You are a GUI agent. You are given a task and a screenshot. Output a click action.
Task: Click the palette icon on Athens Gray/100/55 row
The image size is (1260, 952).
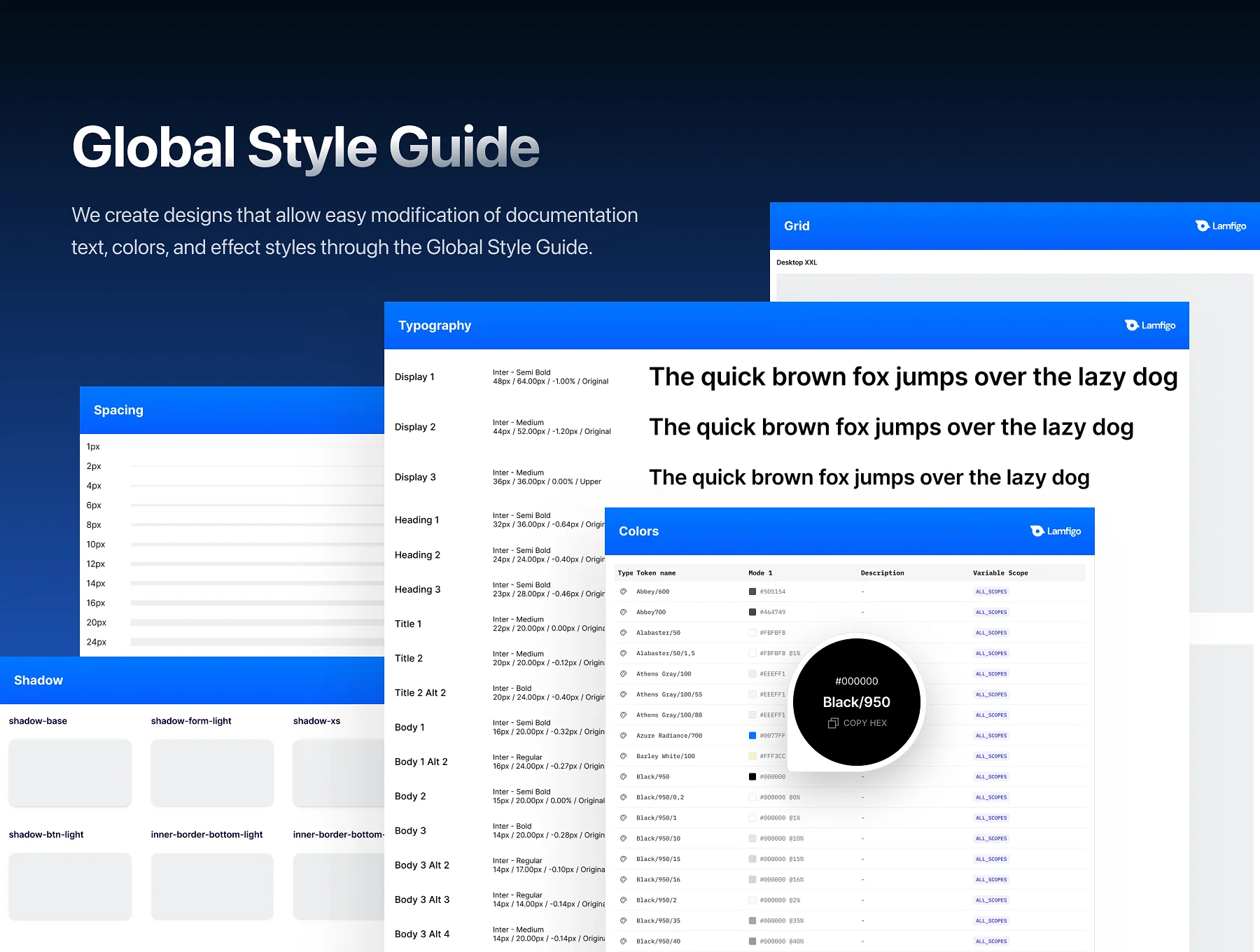coord(623,694)
